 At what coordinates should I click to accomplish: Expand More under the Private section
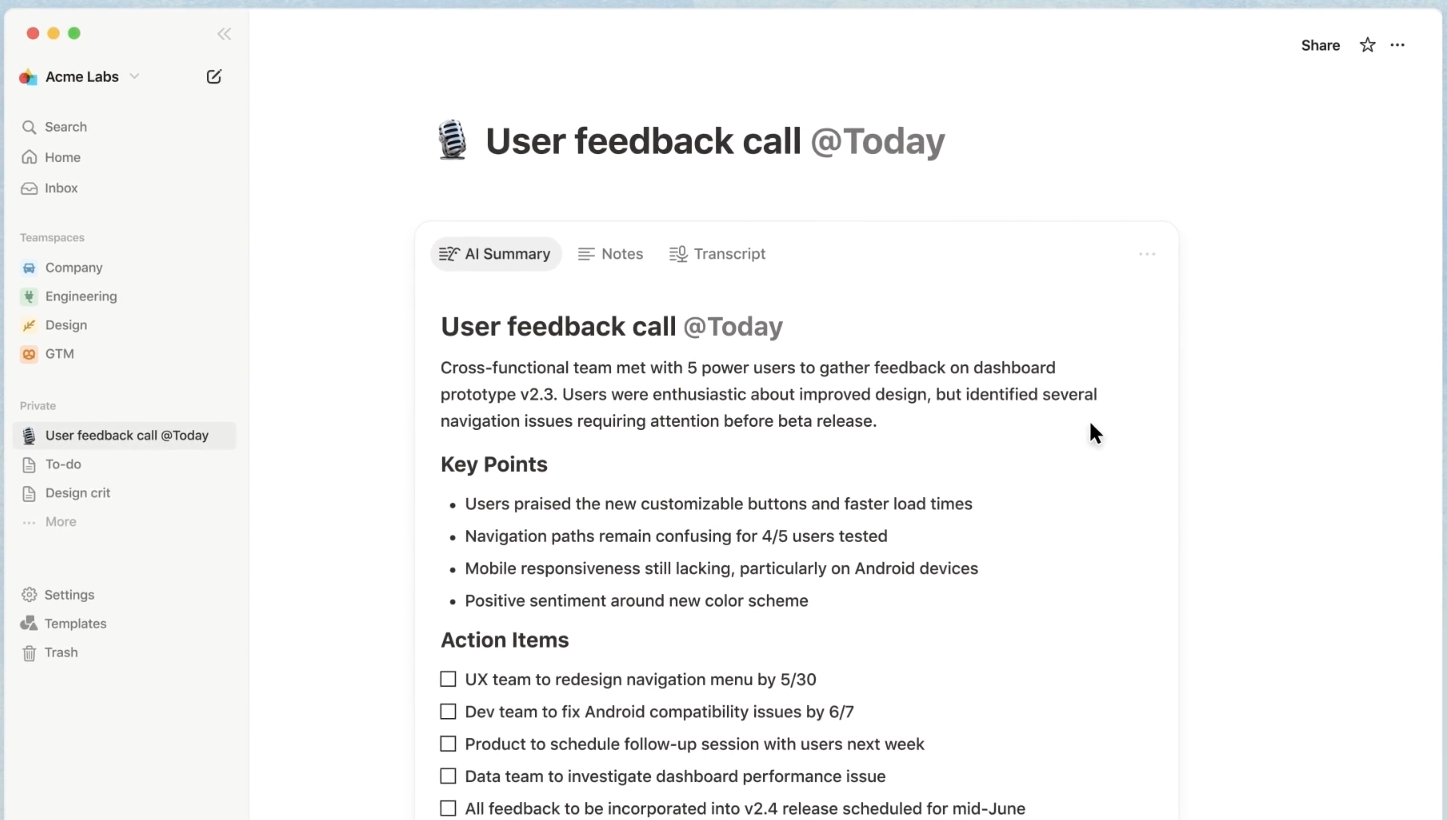coord(60,522)
